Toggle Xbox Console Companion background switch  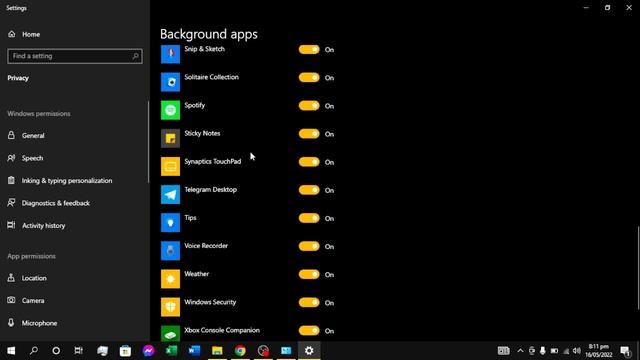pos(309,331)
